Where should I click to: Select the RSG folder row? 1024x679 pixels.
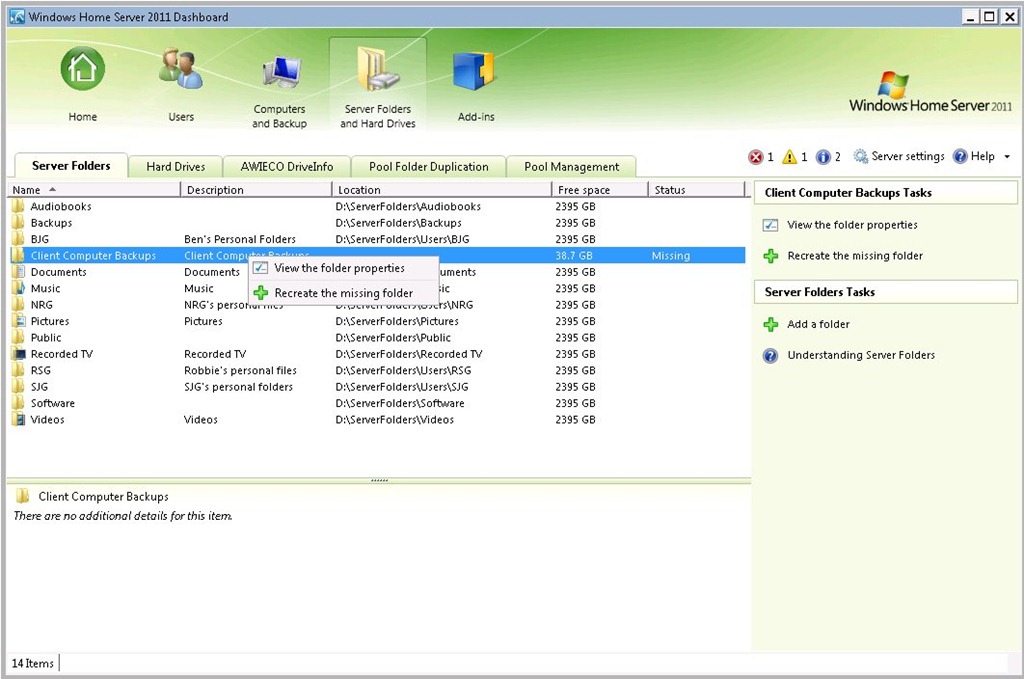376,370
